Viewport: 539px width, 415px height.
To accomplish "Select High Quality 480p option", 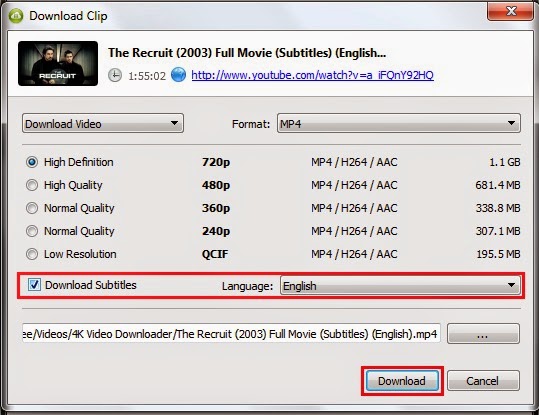I will pyautogui.click(x=32, y=185).
